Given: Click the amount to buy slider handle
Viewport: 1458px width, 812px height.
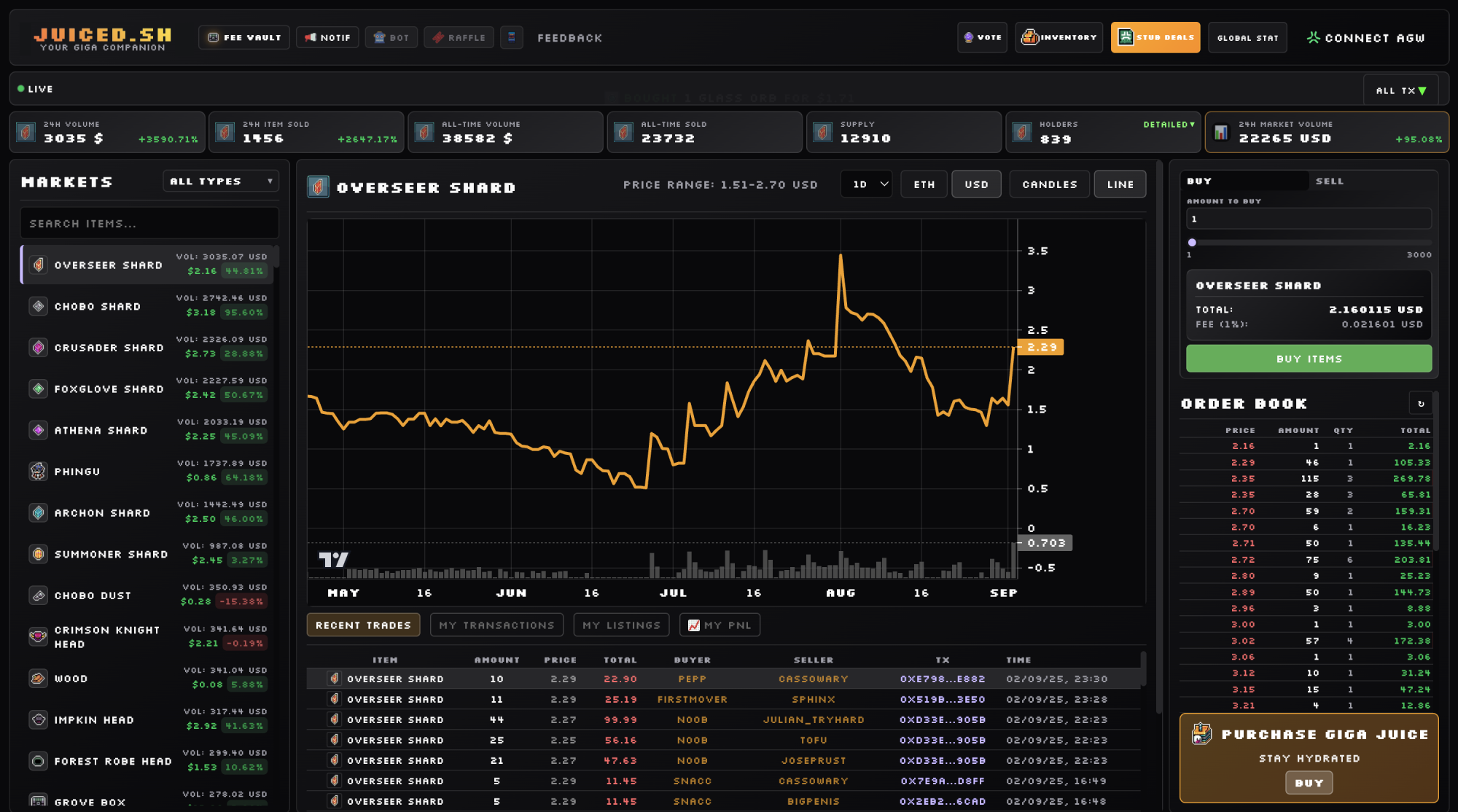Looking at the screenshot, I should 1192,242.
